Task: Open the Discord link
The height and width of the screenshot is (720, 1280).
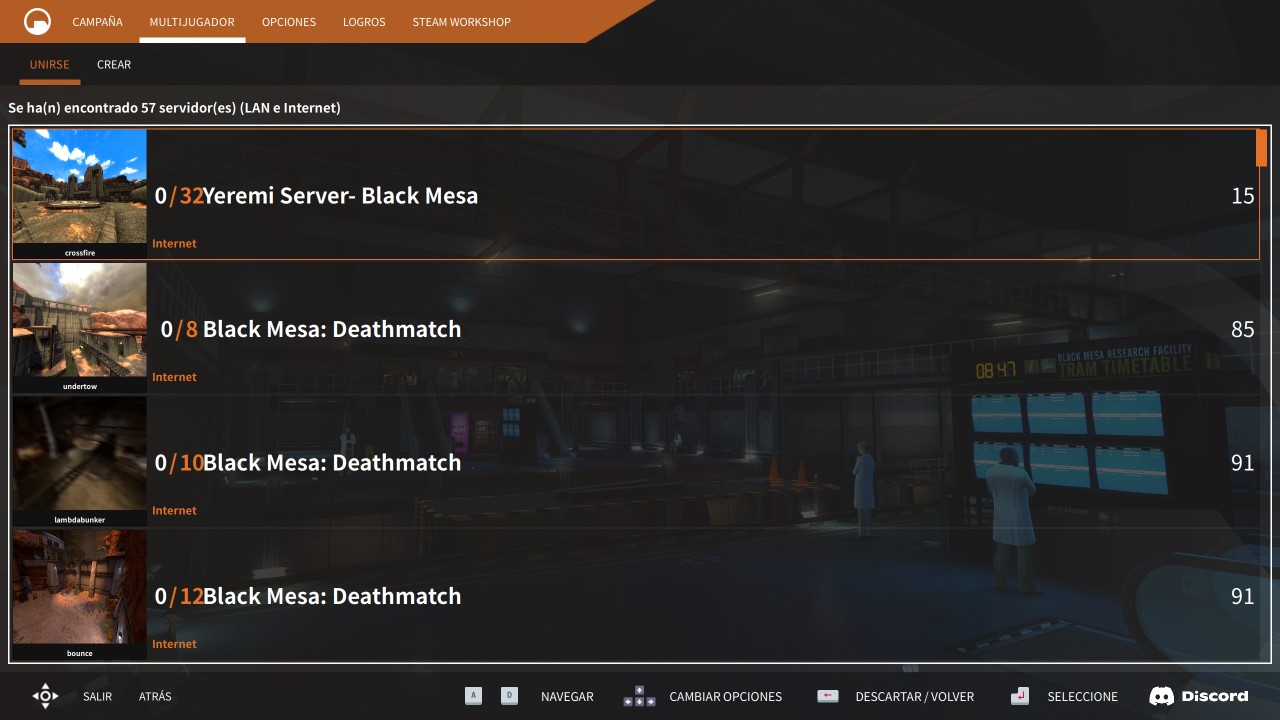Action: (1199, 696)
